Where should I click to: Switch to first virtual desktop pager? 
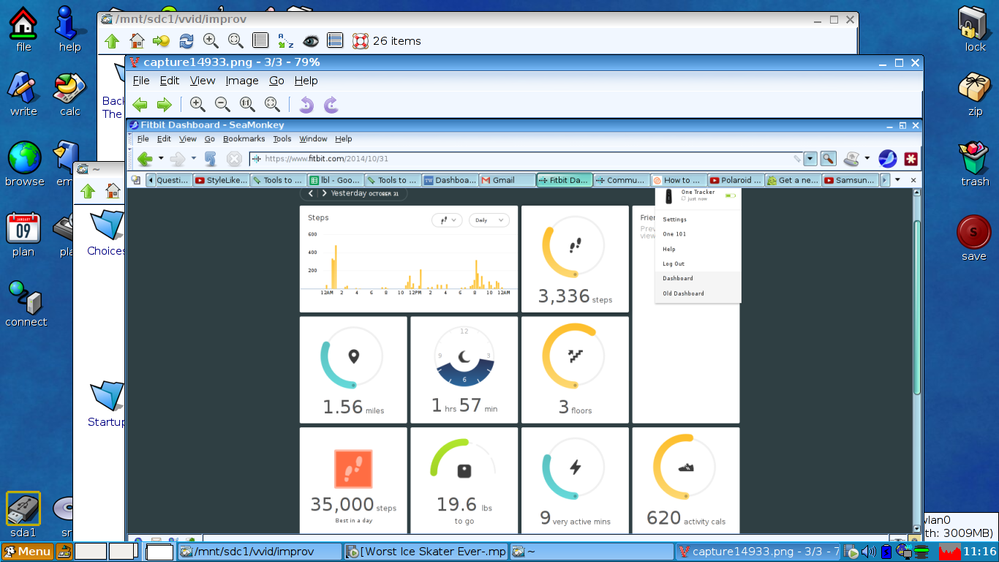coord(90,552)
